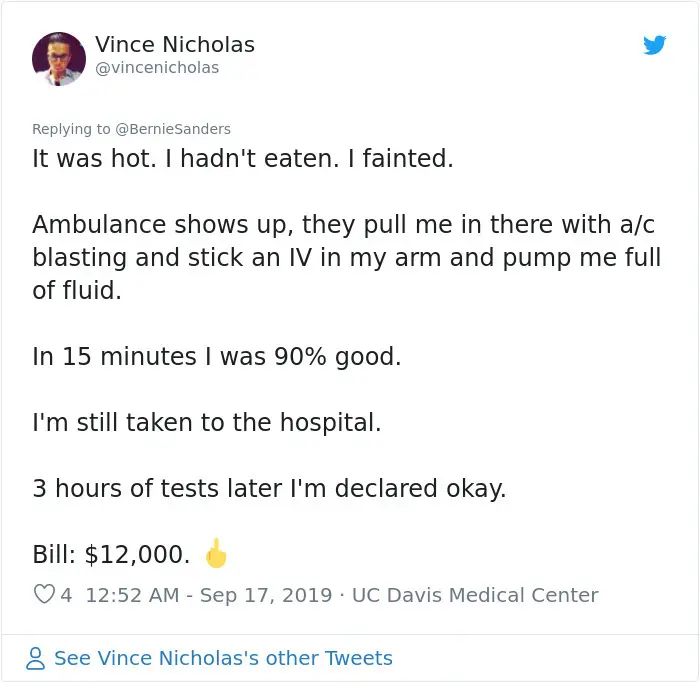Click the line 'I'm still taken to the hospital.'

(x=207, y=422)
